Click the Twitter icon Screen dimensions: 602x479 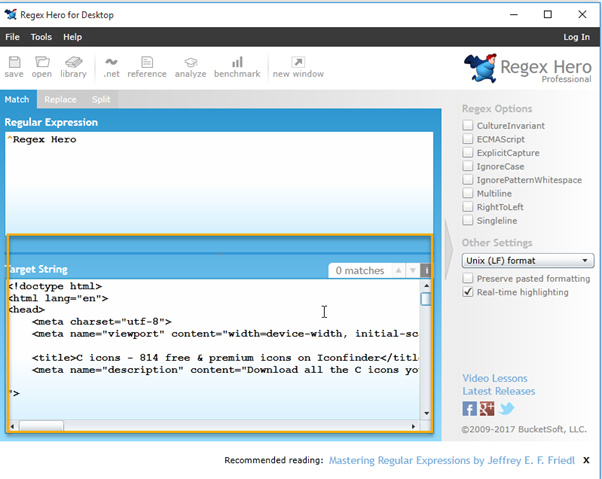pyautogui.click(x=506, y=408)
